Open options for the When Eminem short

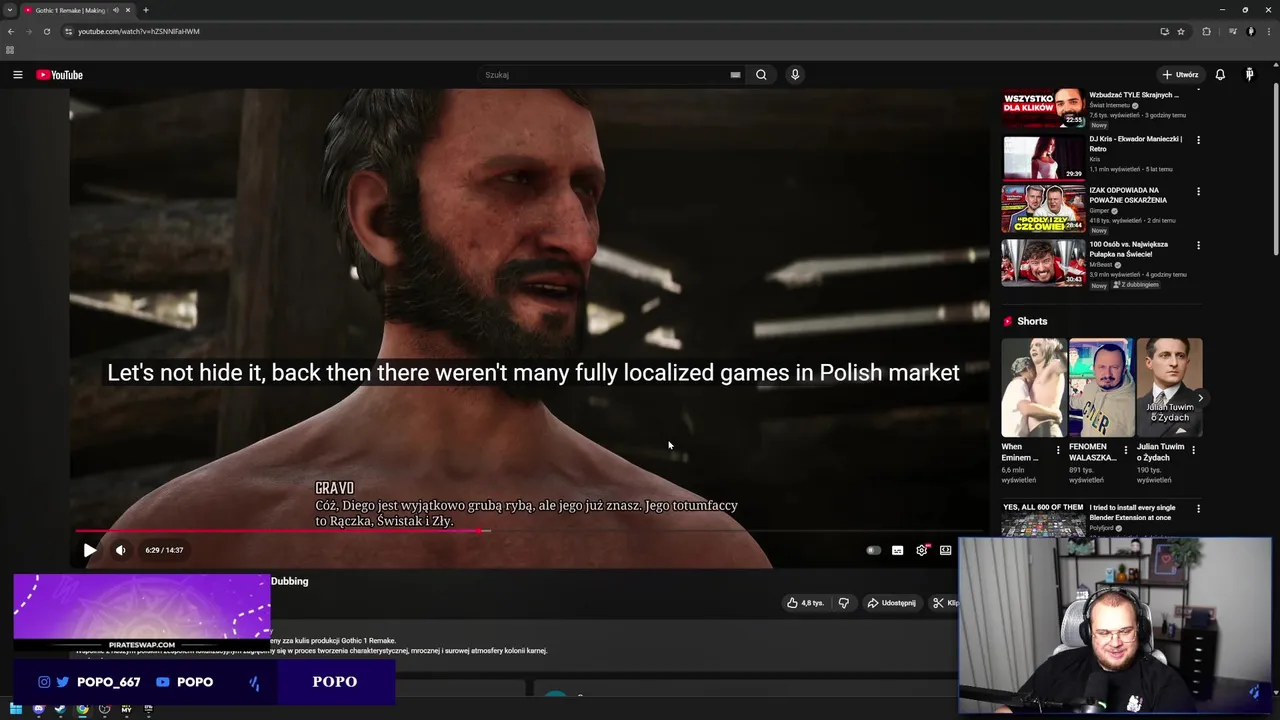1058,450
